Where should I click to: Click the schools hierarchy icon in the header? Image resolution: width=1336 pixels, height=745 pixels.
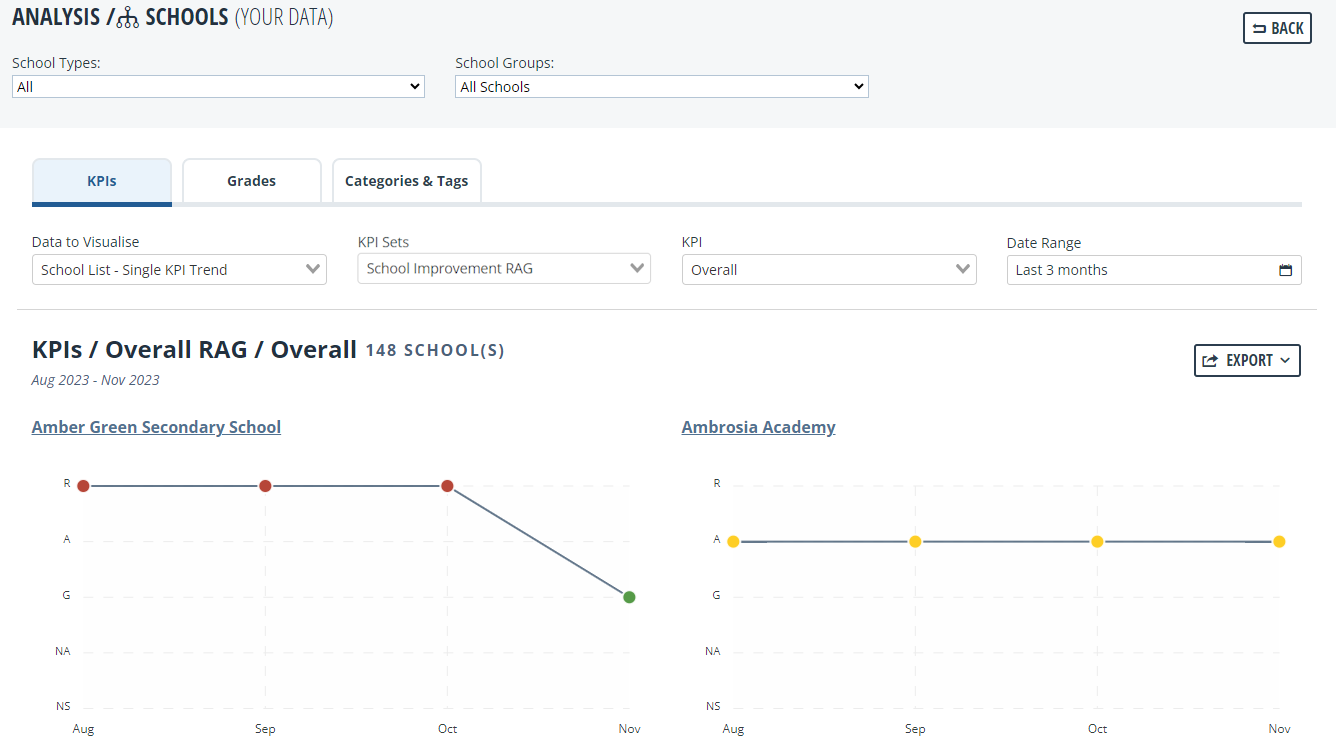[128, 18]
